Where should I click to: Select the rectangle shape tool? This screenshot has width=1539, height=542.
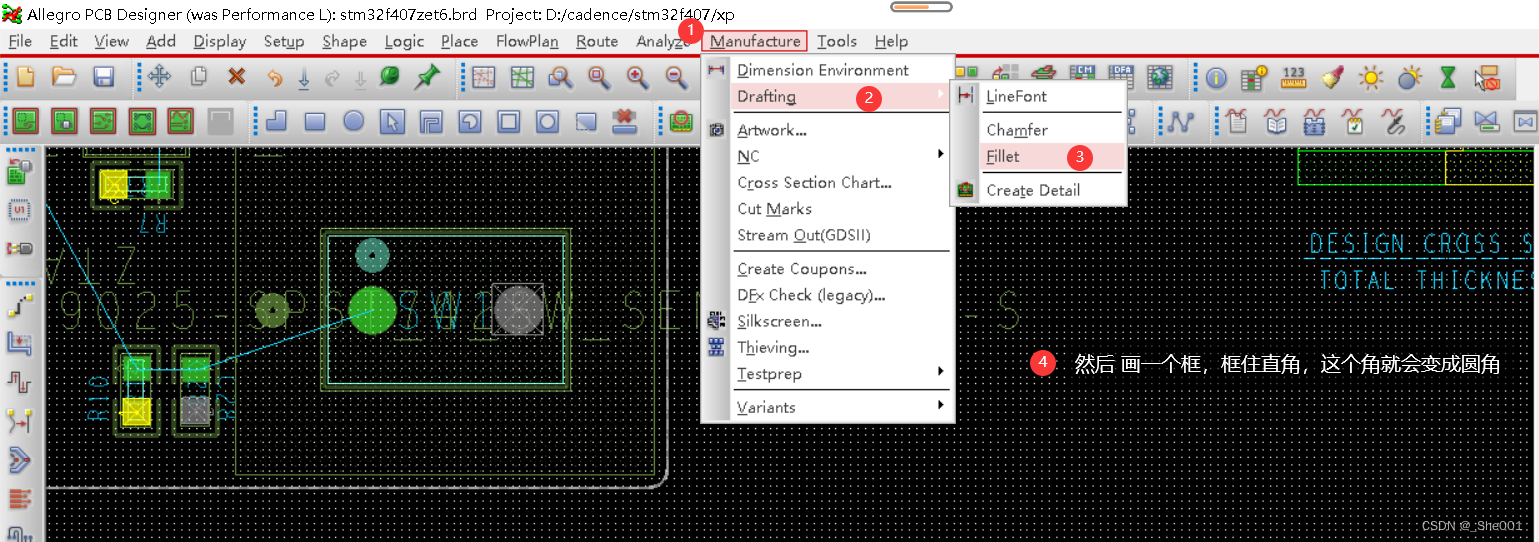(315, 122)
